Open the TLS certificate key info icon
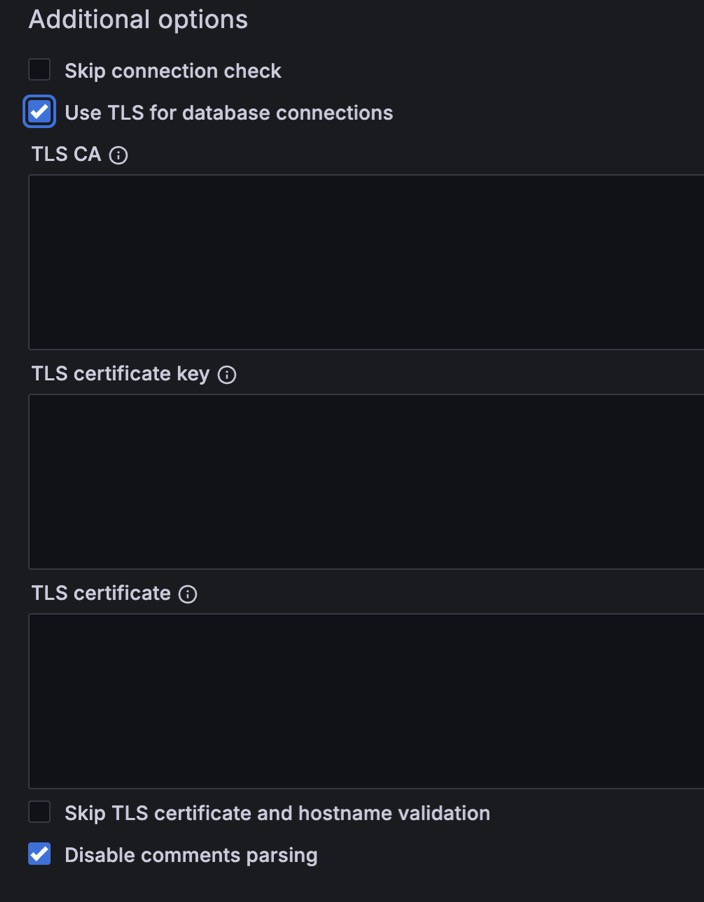 [x=227, y=375]
